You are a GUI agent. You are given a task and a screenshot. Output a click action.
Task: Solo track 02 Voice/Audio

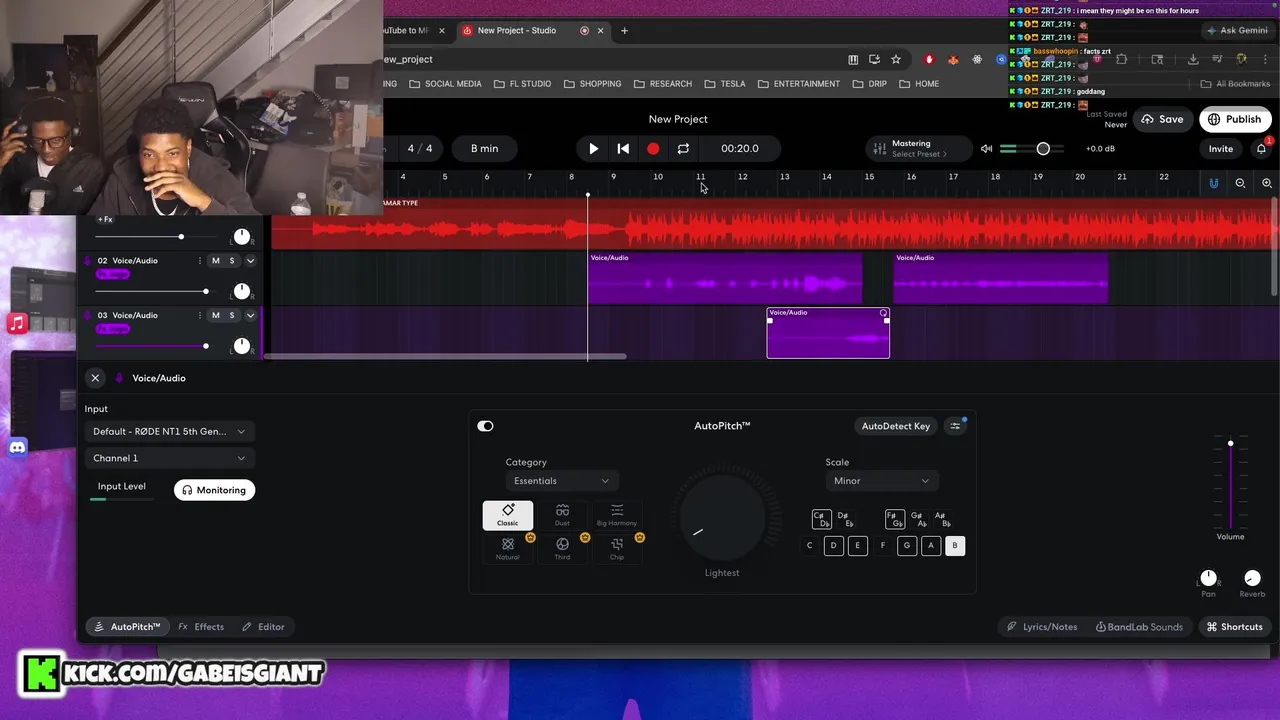[x=232, y=261]
